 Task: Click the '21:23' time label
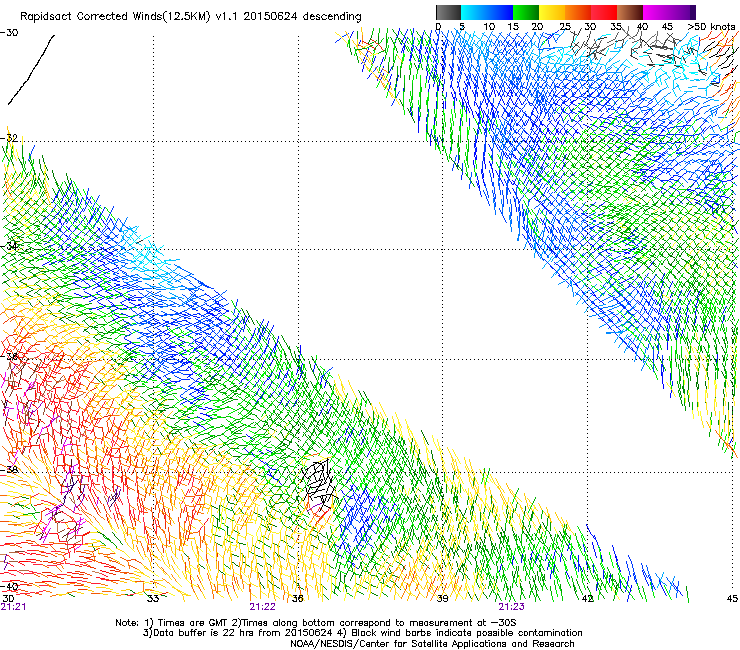tap(512, 607)
